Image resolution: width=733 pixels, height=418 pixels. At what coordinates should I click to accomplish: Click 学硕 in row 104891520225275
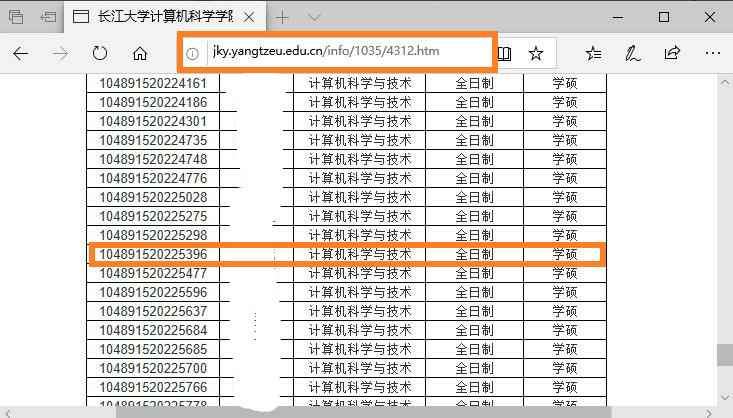[x=564, y=216]
